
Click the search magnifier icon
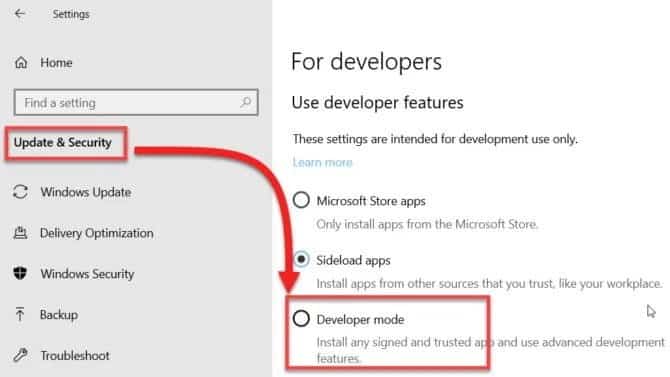click(x=246, y=102)
